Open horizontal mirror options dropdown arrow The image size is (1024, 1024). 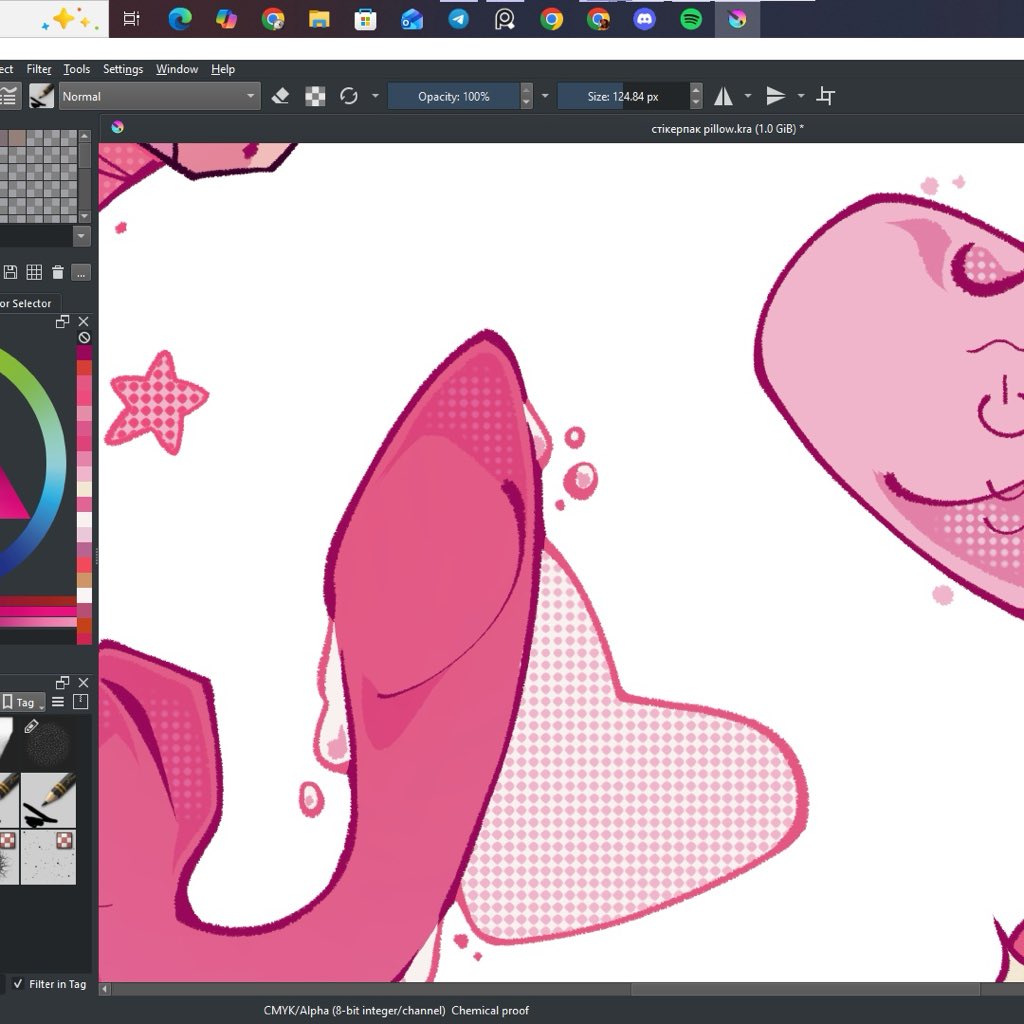[748, 96]
